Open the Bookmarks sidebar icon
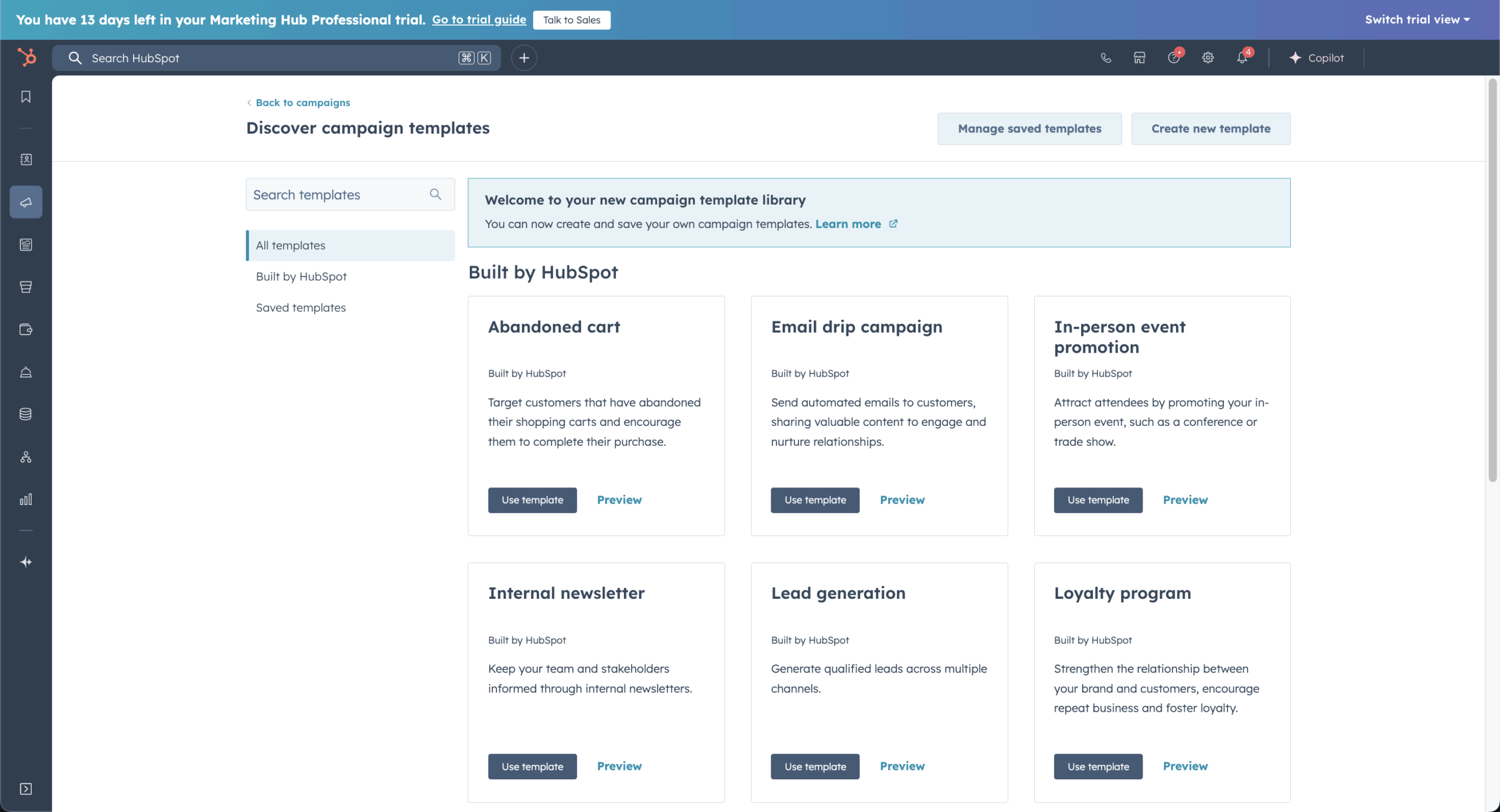Viewport: 1500px width, 812px height. 26,97
